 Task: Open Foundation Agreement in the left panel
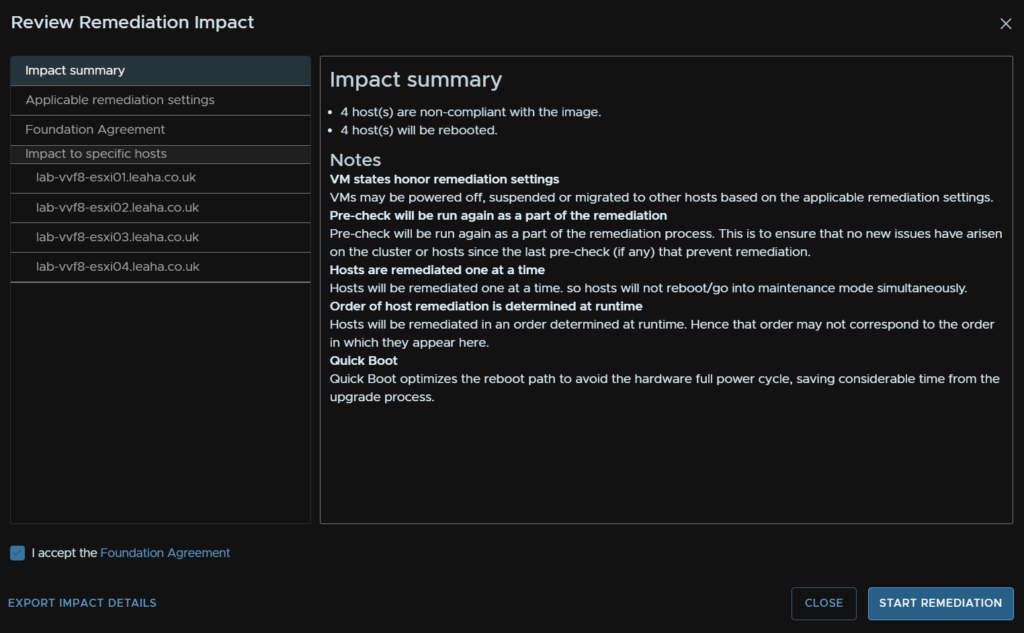[x=160, y=130]
